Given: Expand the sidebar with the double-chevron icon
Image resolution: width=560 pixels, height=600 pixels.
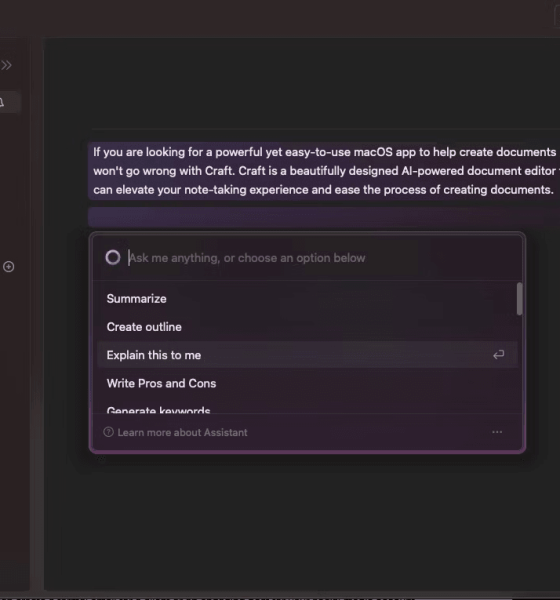Looking at the screenshot, I should [x=6, y=65].
